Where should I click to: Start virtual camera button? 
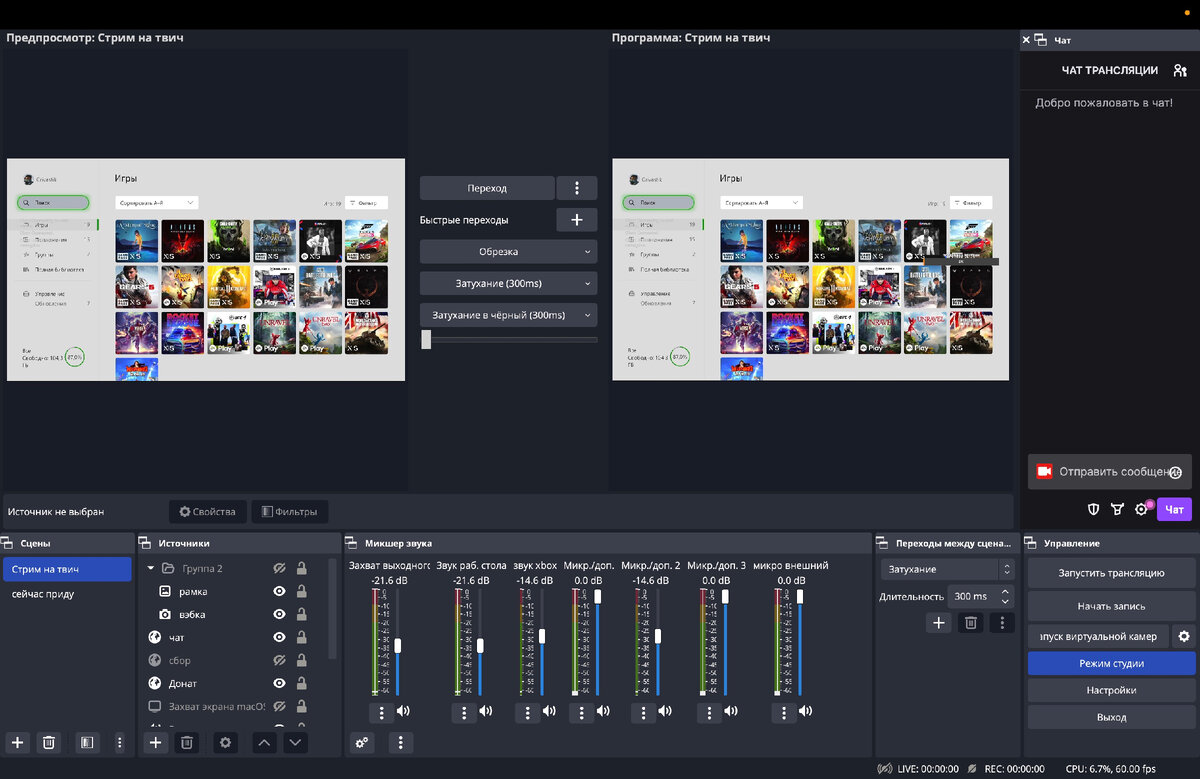(1098, 636)
